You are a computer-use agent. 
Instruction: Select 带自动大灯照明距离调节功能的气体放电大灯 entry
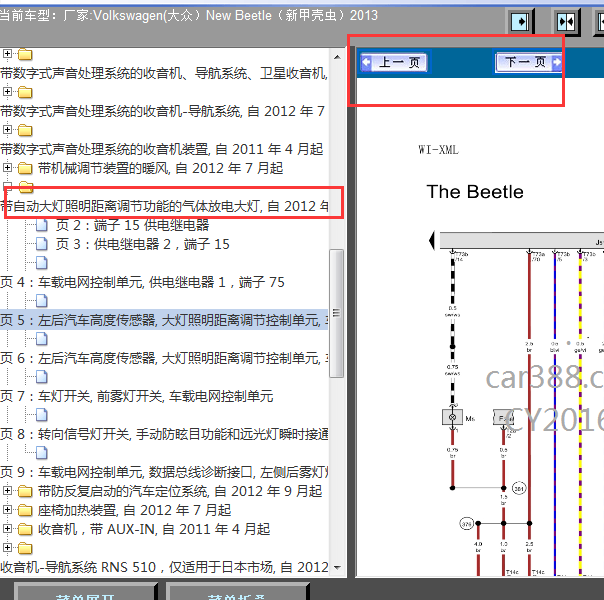tap(165, 206)
